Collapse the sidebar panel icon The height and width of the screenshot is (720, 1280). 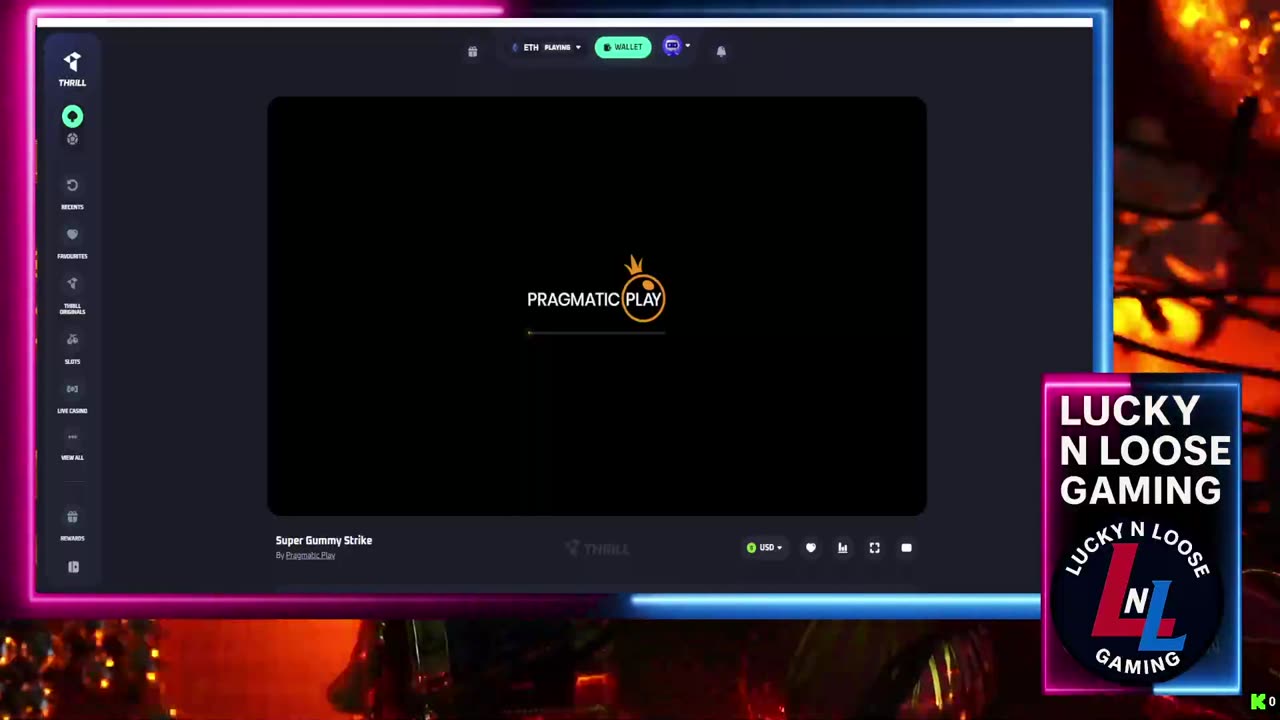click(x=73, y=567)
